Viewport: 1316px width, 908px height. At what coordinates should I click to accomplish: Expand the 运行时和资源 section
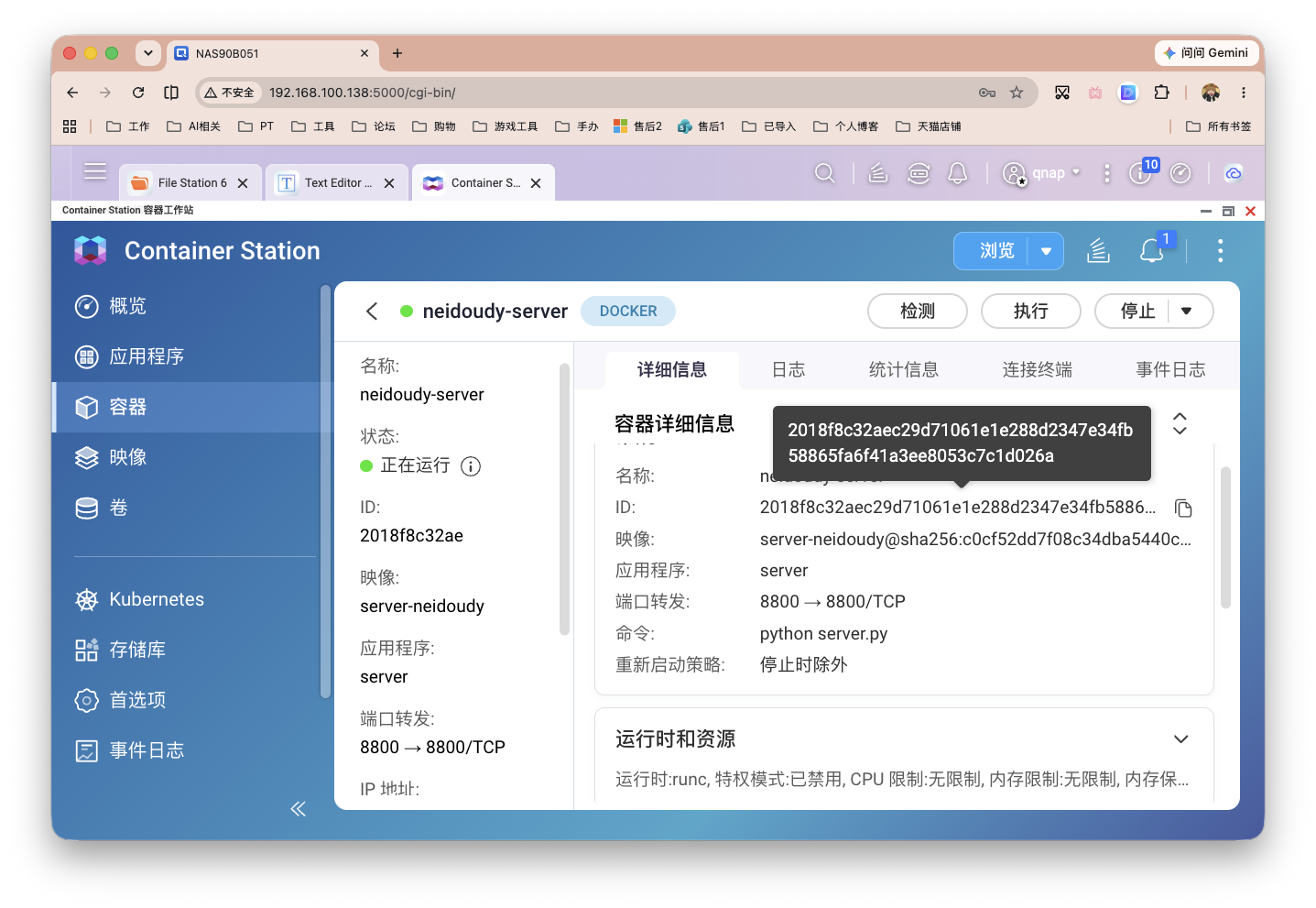point(1181,739)
